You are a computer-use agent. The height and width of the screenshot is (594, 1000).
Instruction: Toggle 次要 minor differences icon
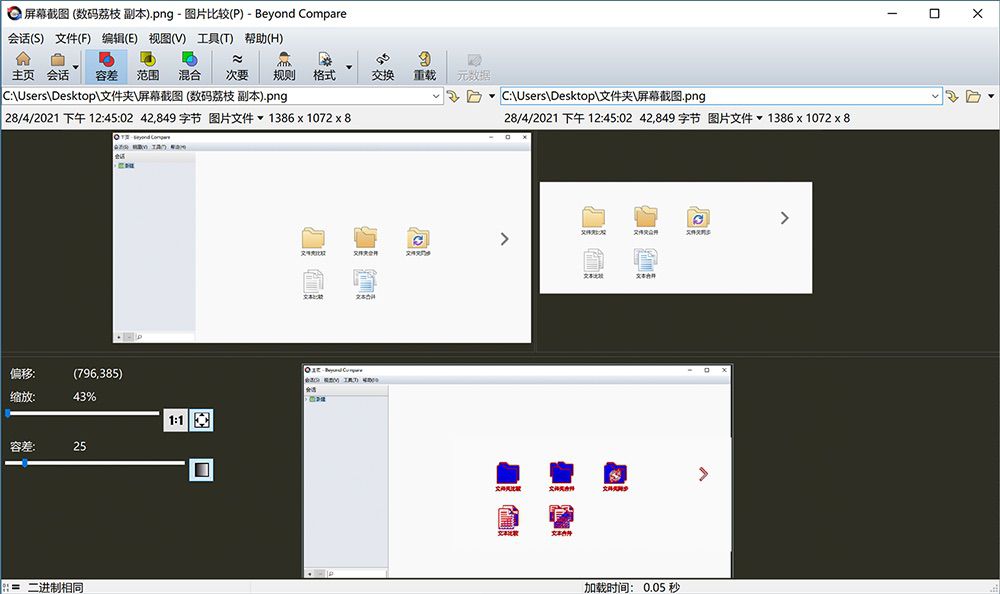tap(237, 66)
